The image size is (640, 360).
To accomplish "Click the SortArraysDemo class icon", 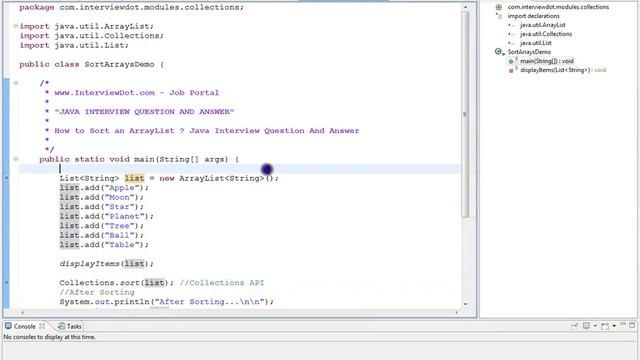I will pos(499,52).
